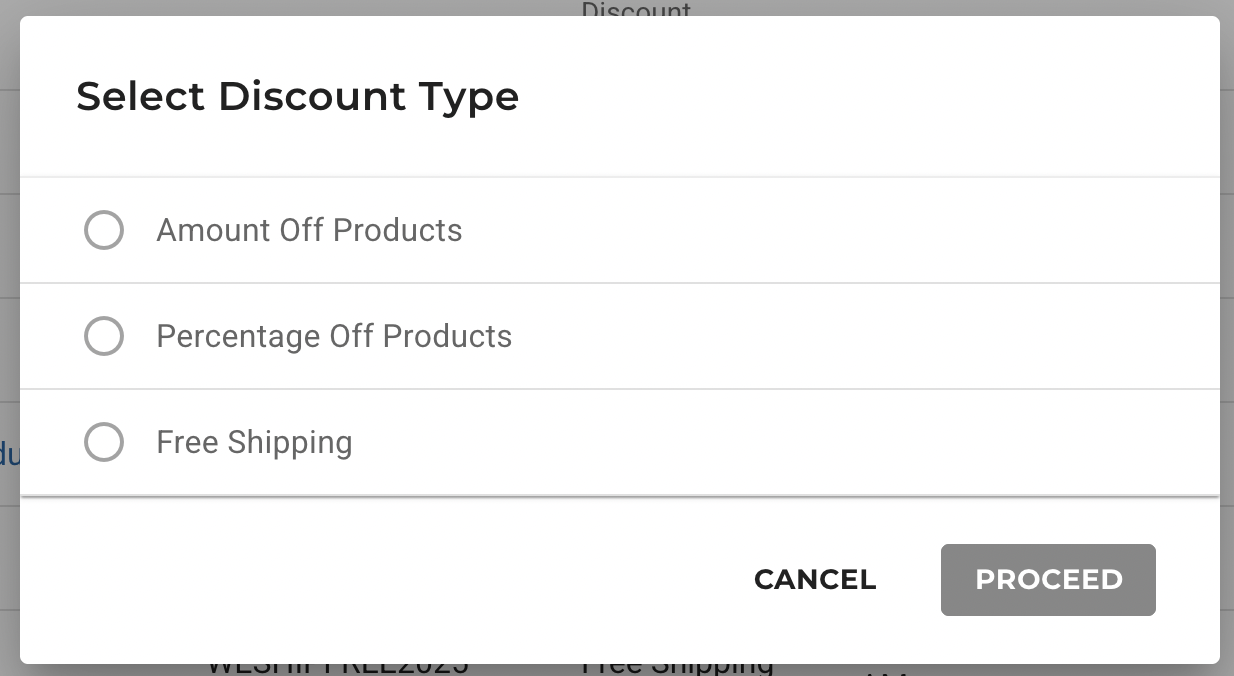
Task: Click the "Amount Off Products" label text
Action: click(309, 231)
